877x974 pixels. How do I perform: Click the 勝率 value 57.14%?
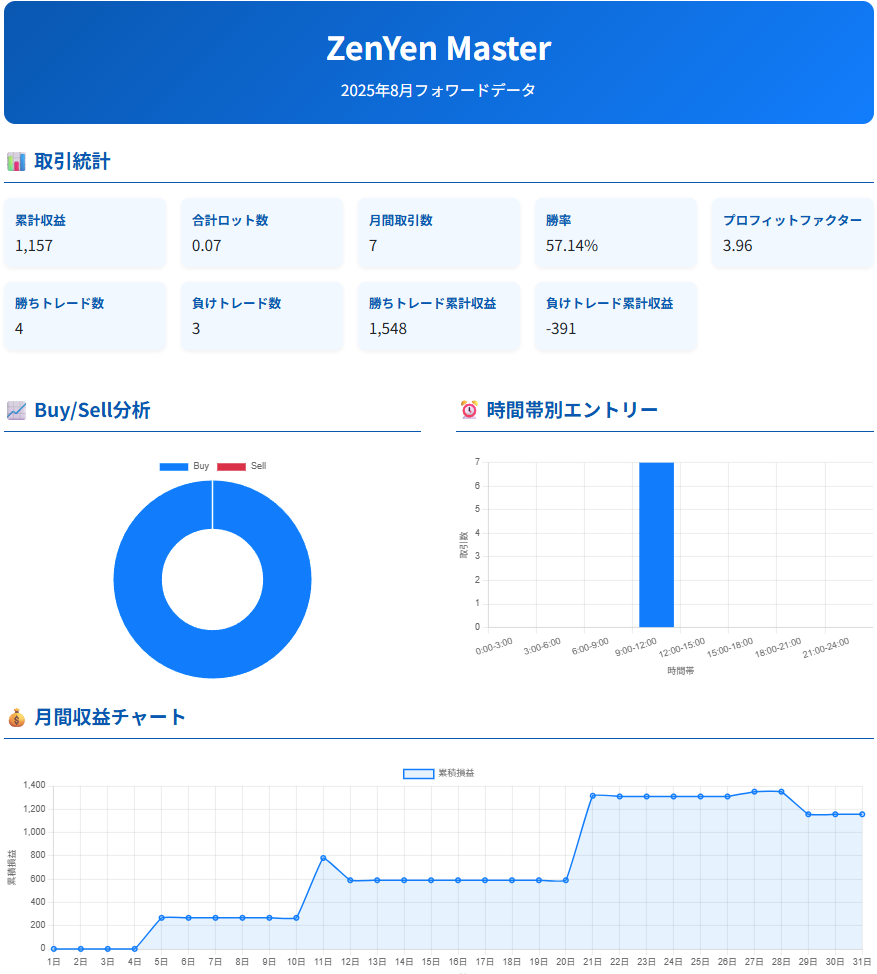pos(572,246)
